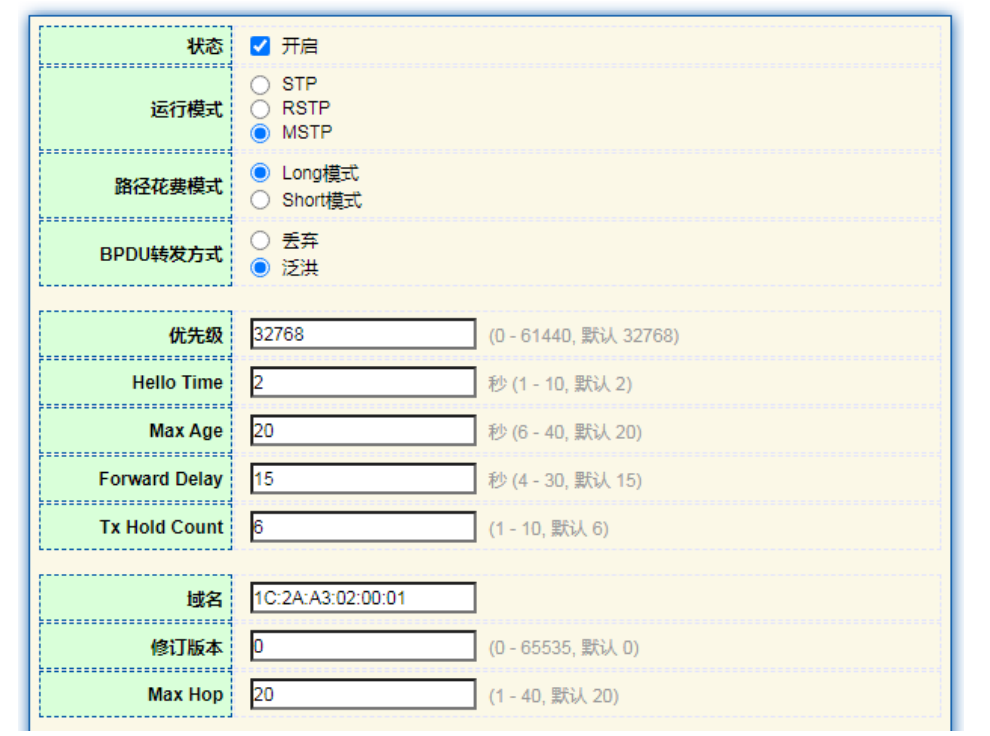Click the 修订版本 input box
This screenshot has height=736, width=990.
pos(362,646)
